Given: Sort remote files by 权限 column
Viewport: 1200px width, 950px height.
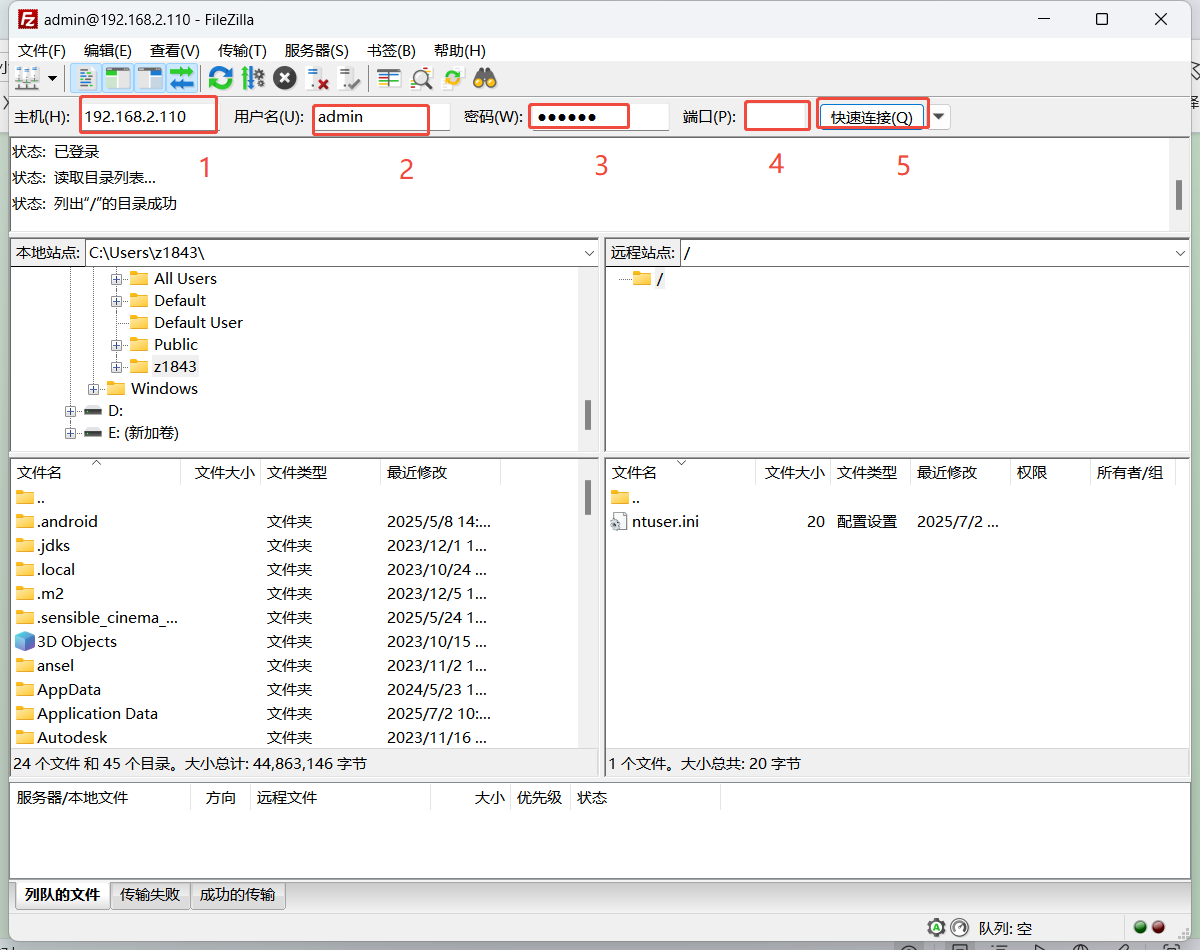Looking at the screenshot, I should [x=1049, y=472].
